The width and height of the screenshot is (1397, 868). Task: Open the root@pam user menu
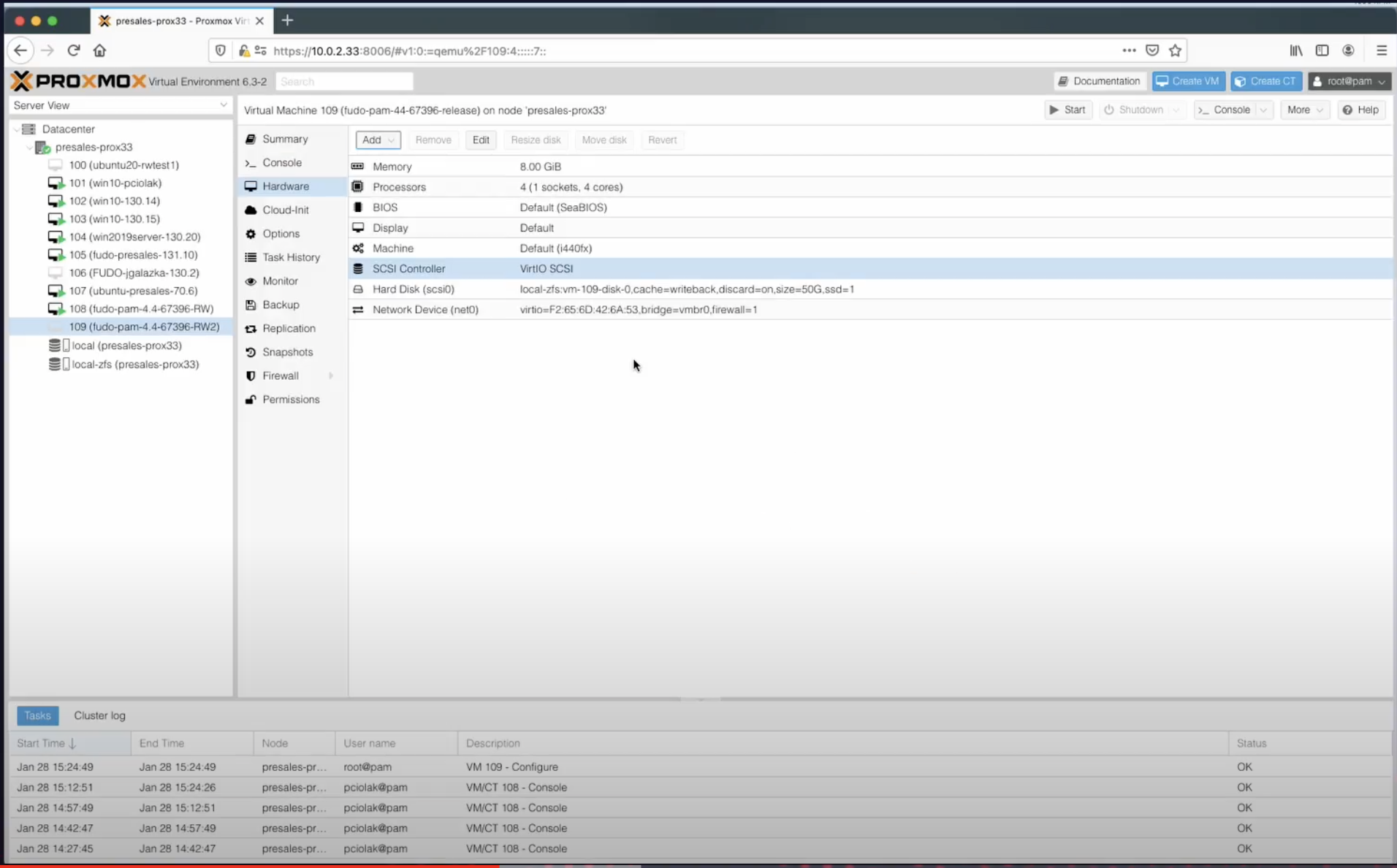1349,81
